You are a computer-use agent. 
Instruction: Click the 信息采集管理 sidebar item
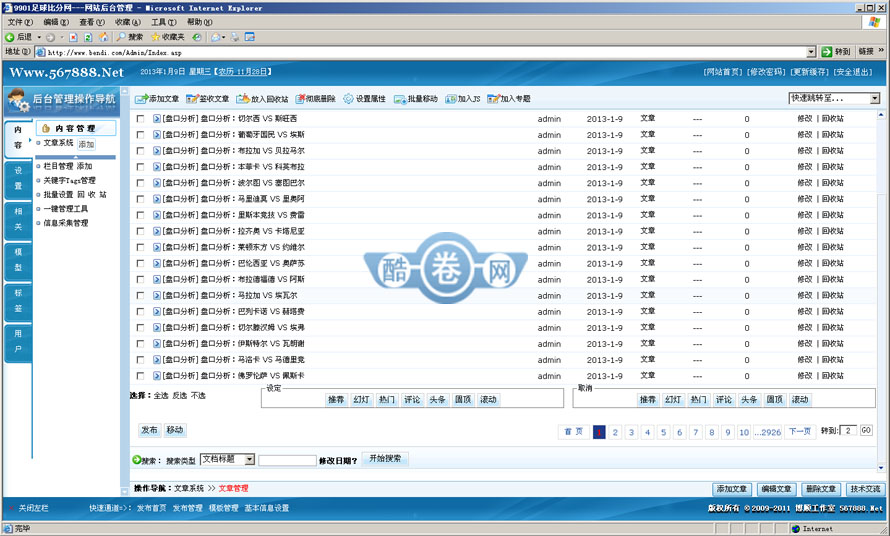[x=66, y=223]
